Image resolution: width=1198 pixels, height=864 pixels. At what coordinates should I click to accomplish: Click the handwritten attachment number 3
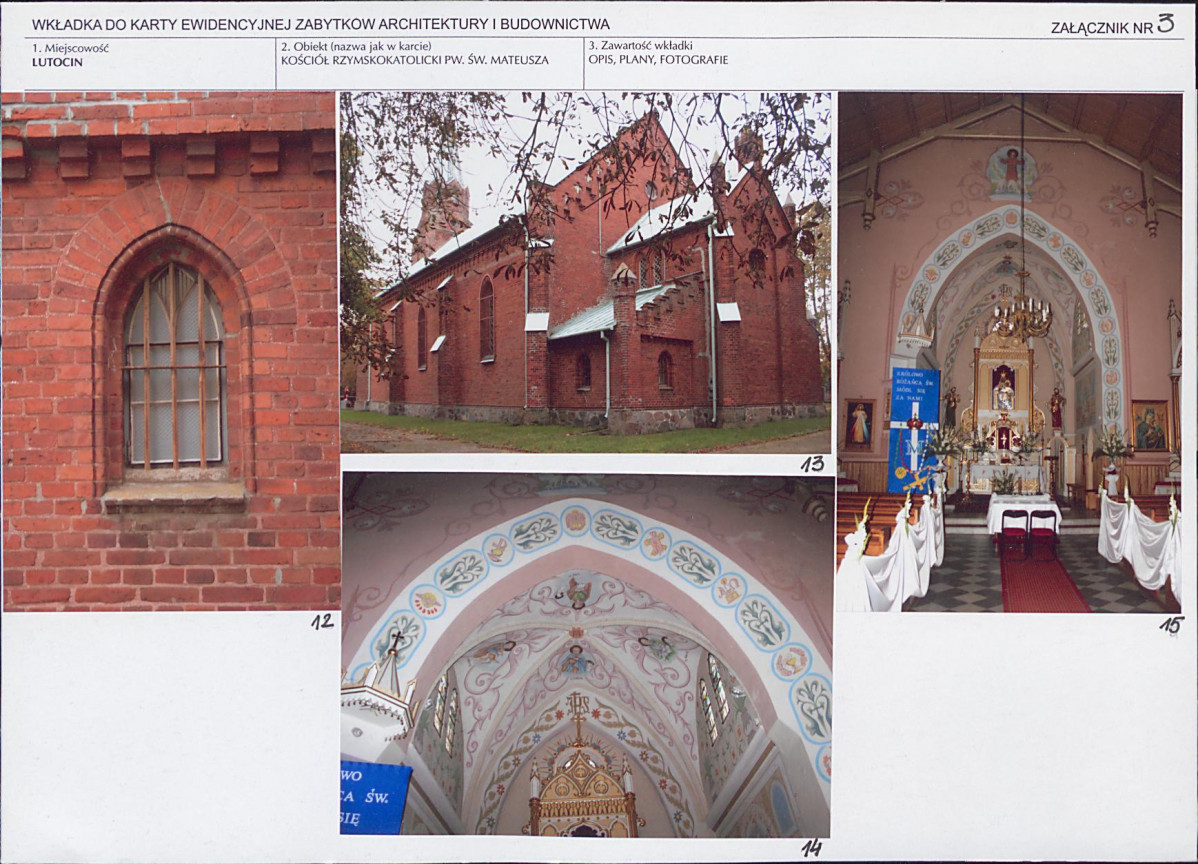pos(1165,24)
